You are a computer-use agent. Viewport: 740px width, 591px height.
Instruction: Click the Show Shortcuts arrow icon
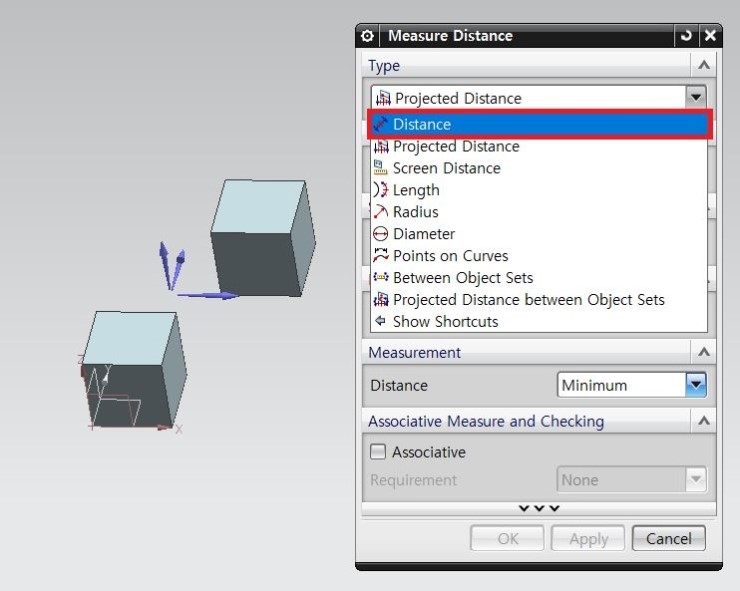point(380,322)
